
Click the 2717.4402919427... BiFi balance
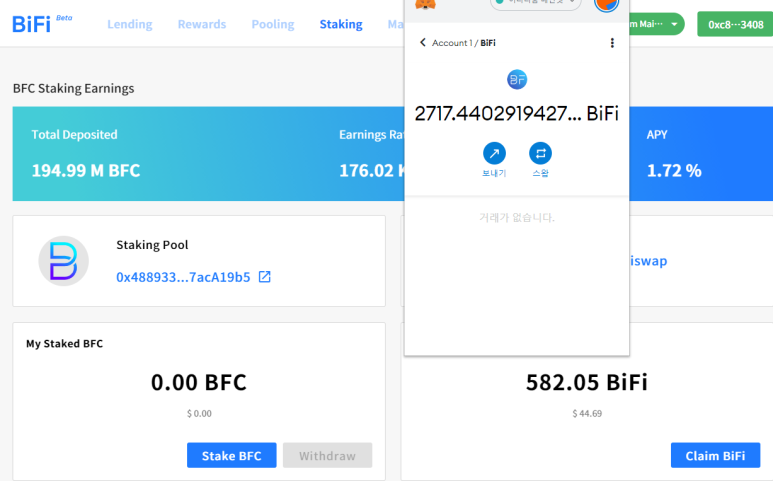click(516, 113)
